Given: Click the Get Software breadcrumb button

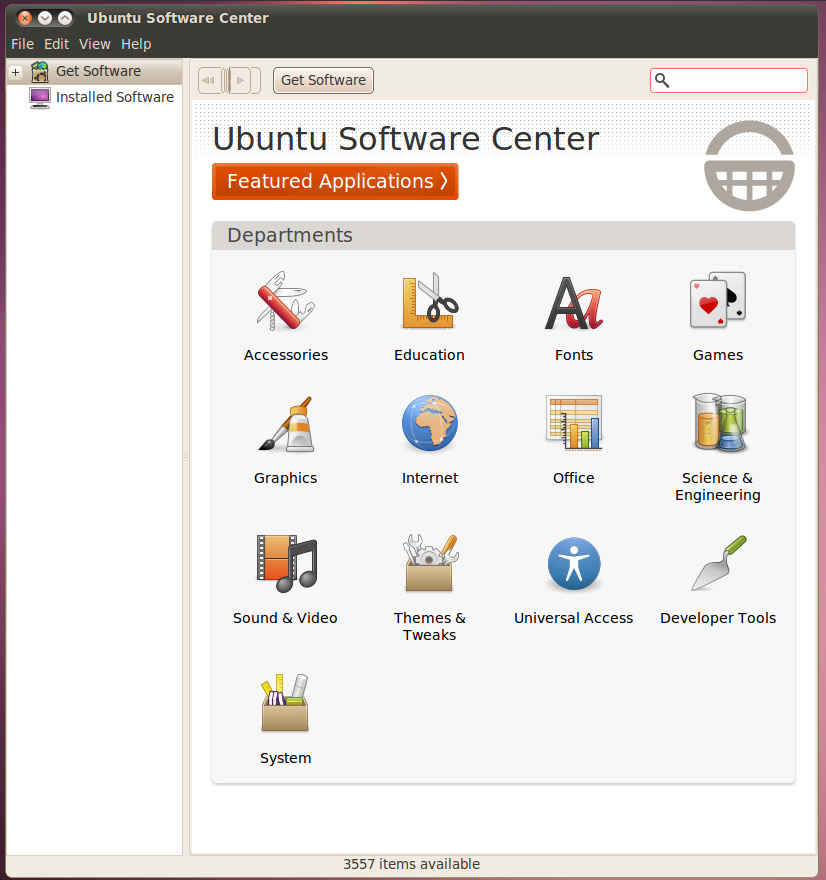Looking at the screenshot, I should (x=323, y=80).
